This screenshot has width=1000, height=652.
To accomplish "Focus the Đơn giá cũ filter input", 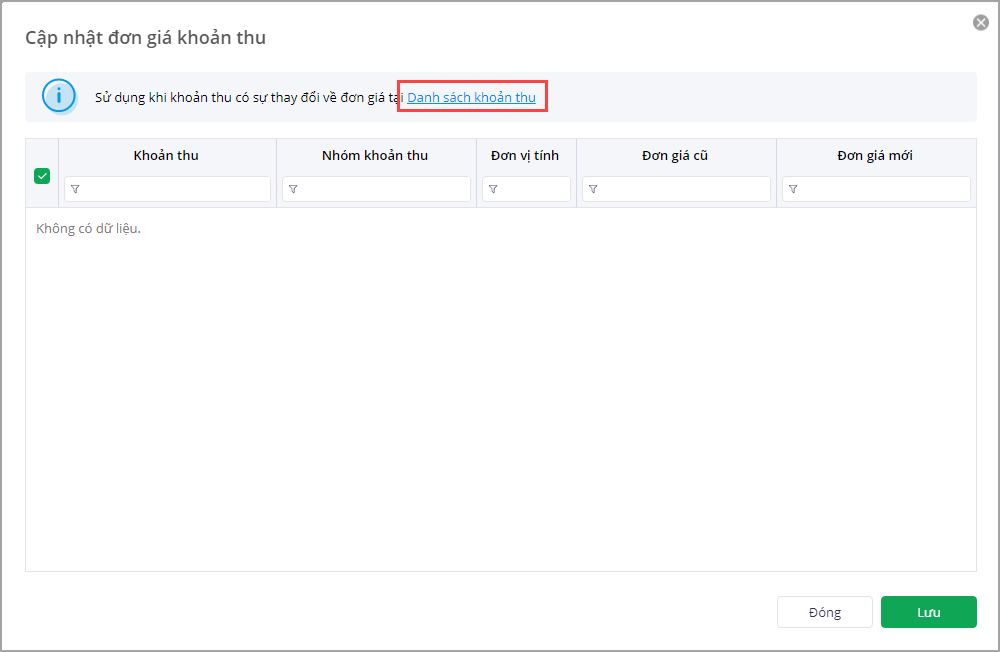I will (684, 189).
